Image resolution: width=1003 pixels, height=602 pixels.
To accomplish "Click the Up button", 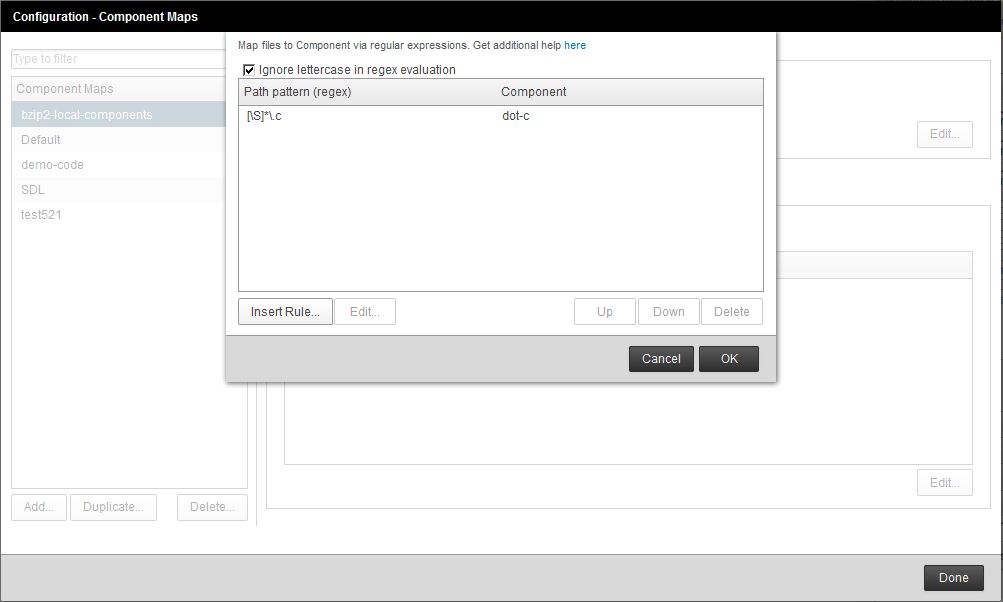I will pos(604,312).
